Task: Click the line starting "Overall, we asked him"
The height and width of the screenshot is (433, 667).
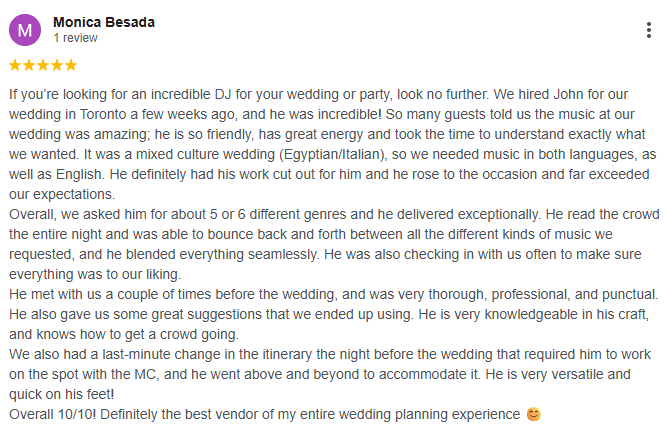Action: click(x=334, y=214)
